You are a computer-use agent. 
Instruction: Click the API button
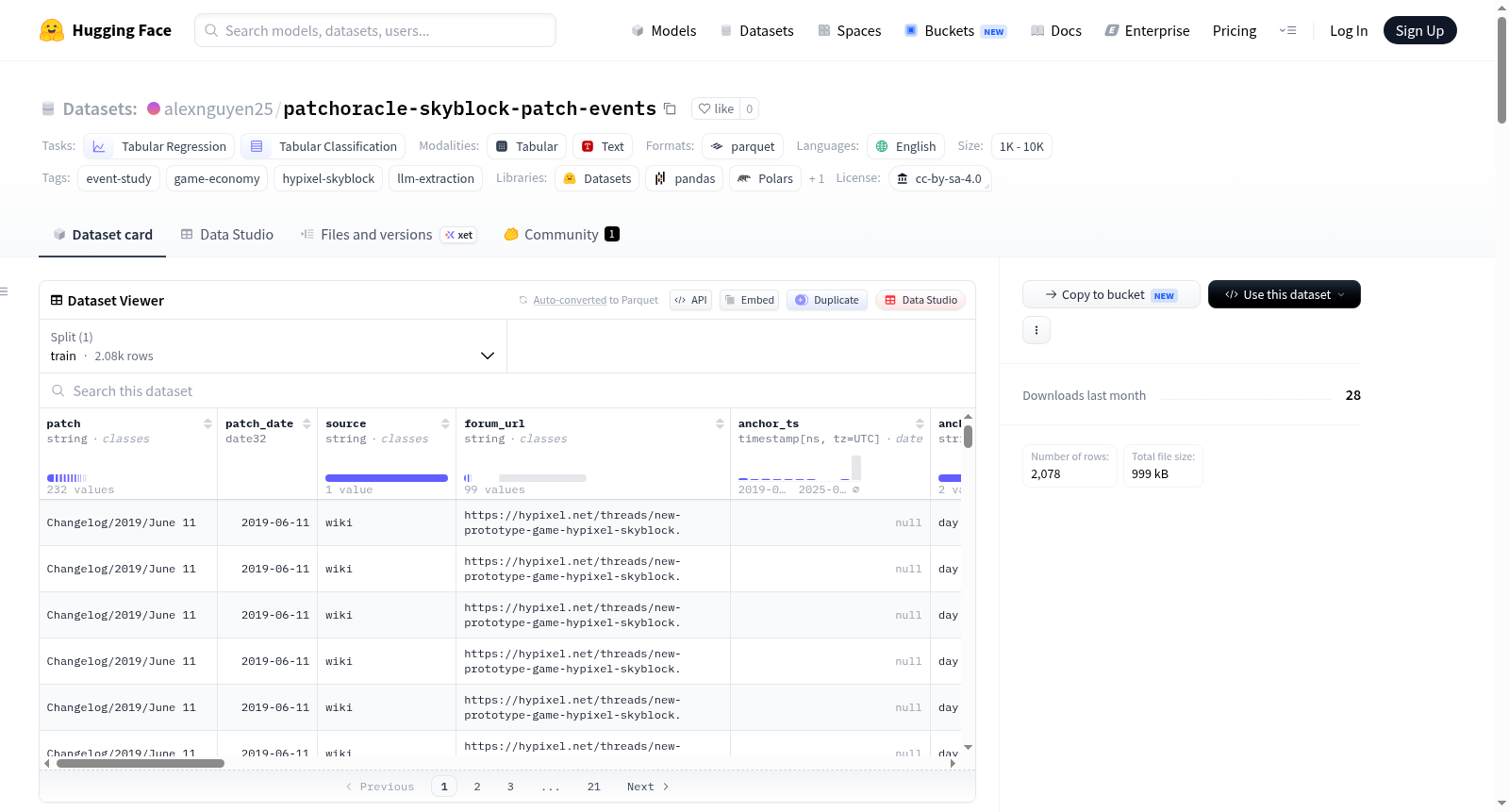(x=690, y=300)
